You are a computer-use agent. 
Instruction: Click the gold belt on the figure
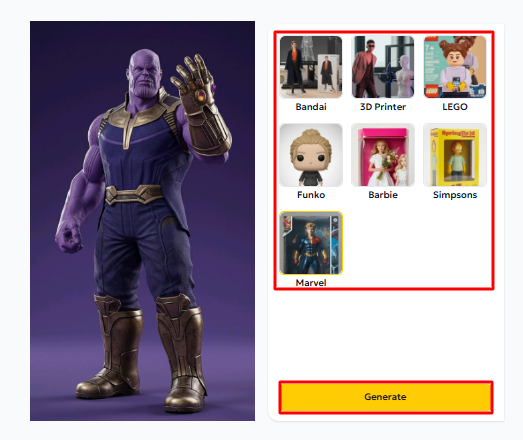134,194
